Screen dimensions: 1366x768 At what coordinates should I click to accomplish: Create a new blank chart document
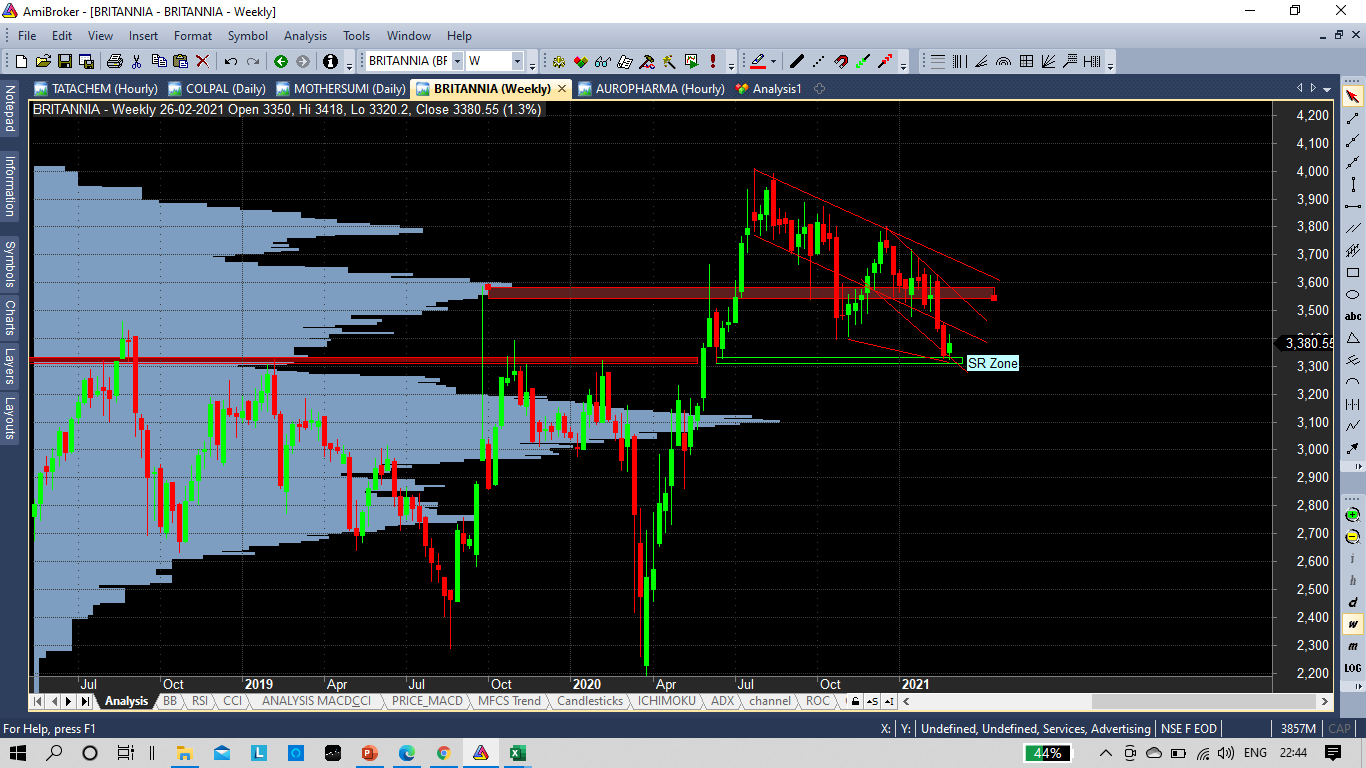[21, 61]
